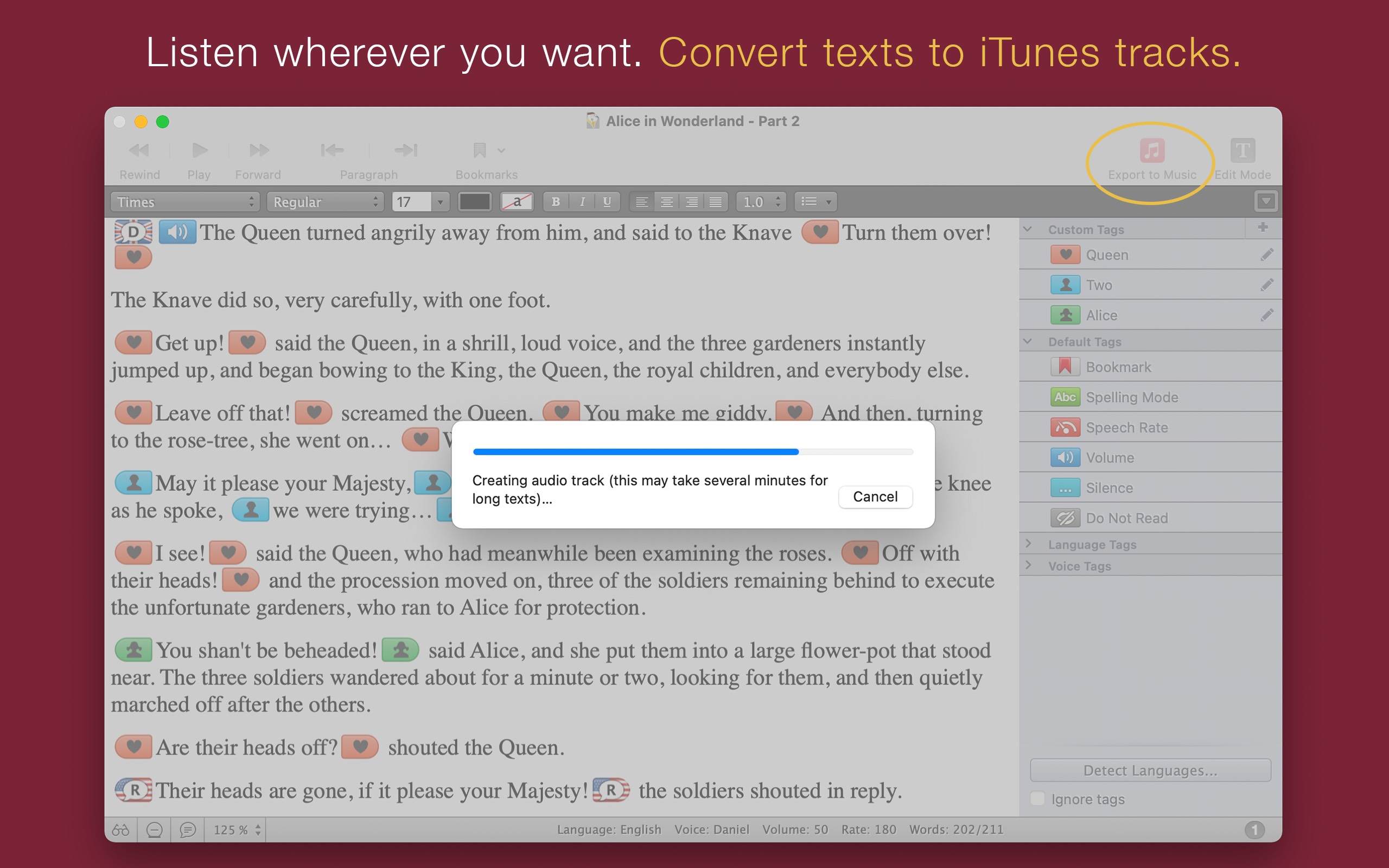Click the volume speaker tag in first line

tap(177, 232)
